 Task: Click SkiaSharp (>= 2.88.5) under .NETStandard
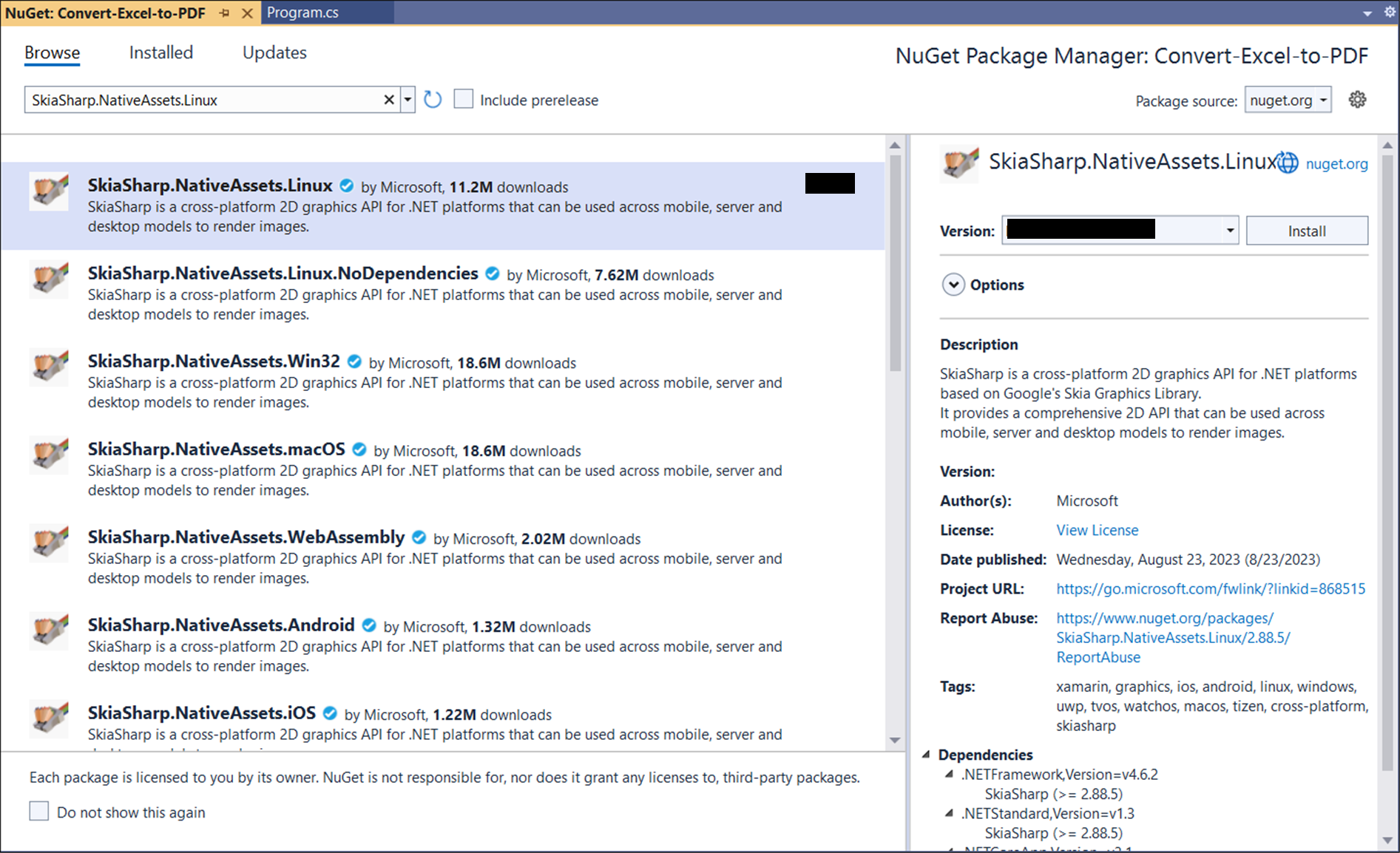point(1053,833)
